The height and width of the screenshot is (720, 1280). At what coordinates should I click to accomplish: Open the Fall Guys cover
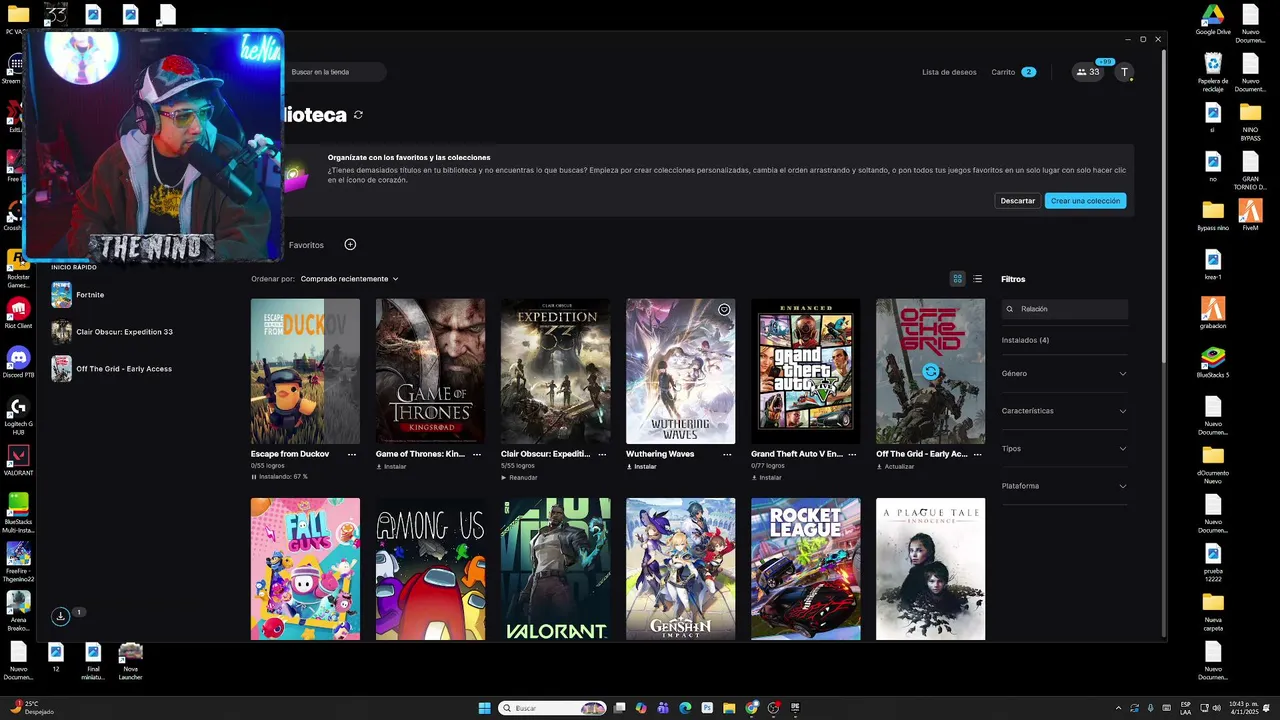pos(305,569)
